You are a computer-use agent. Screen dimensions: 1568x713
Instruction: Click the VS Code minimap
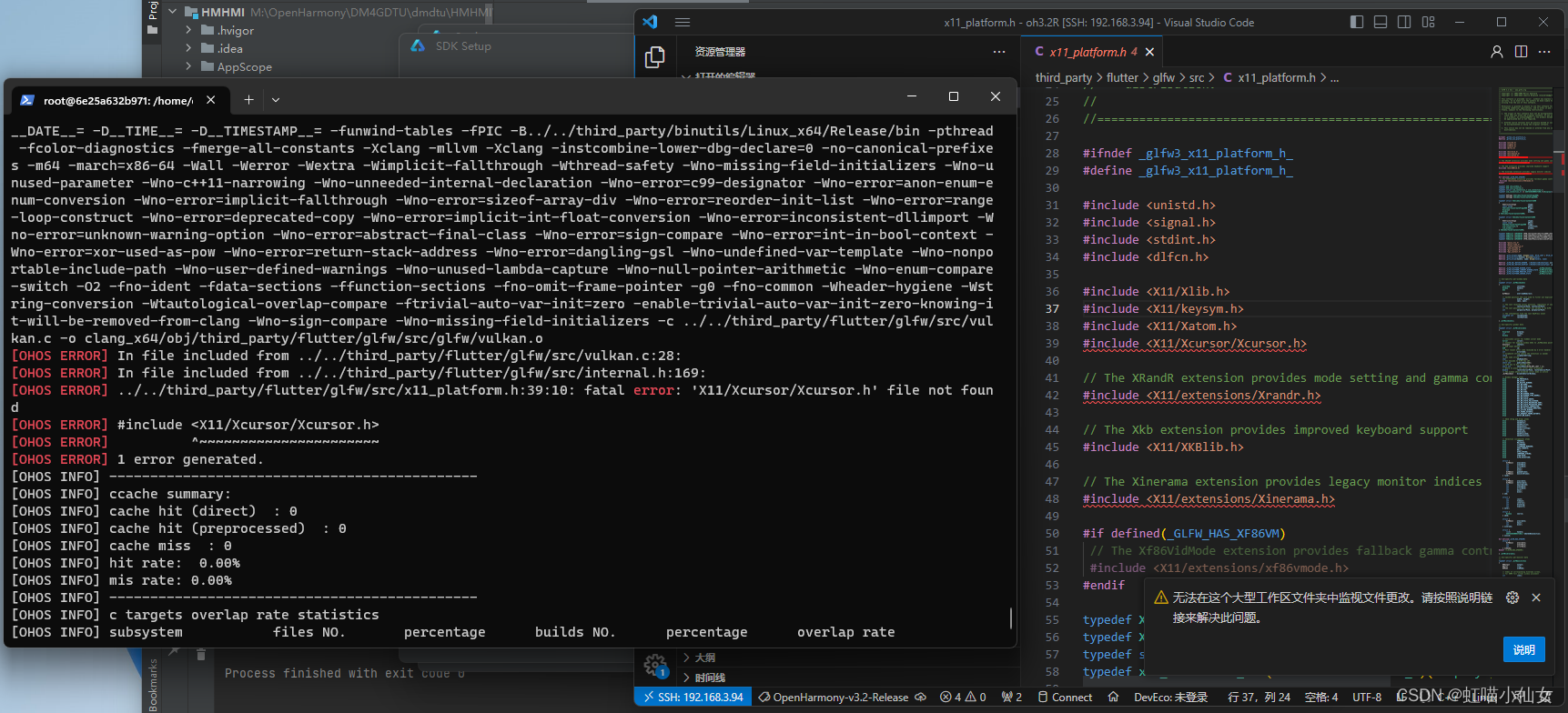[1525, 332]
